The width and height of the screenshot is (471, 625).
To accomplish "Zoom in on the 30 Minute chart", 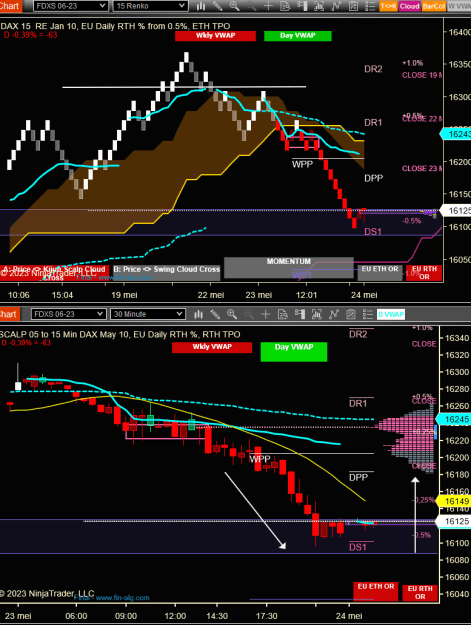I will [232, 314].
